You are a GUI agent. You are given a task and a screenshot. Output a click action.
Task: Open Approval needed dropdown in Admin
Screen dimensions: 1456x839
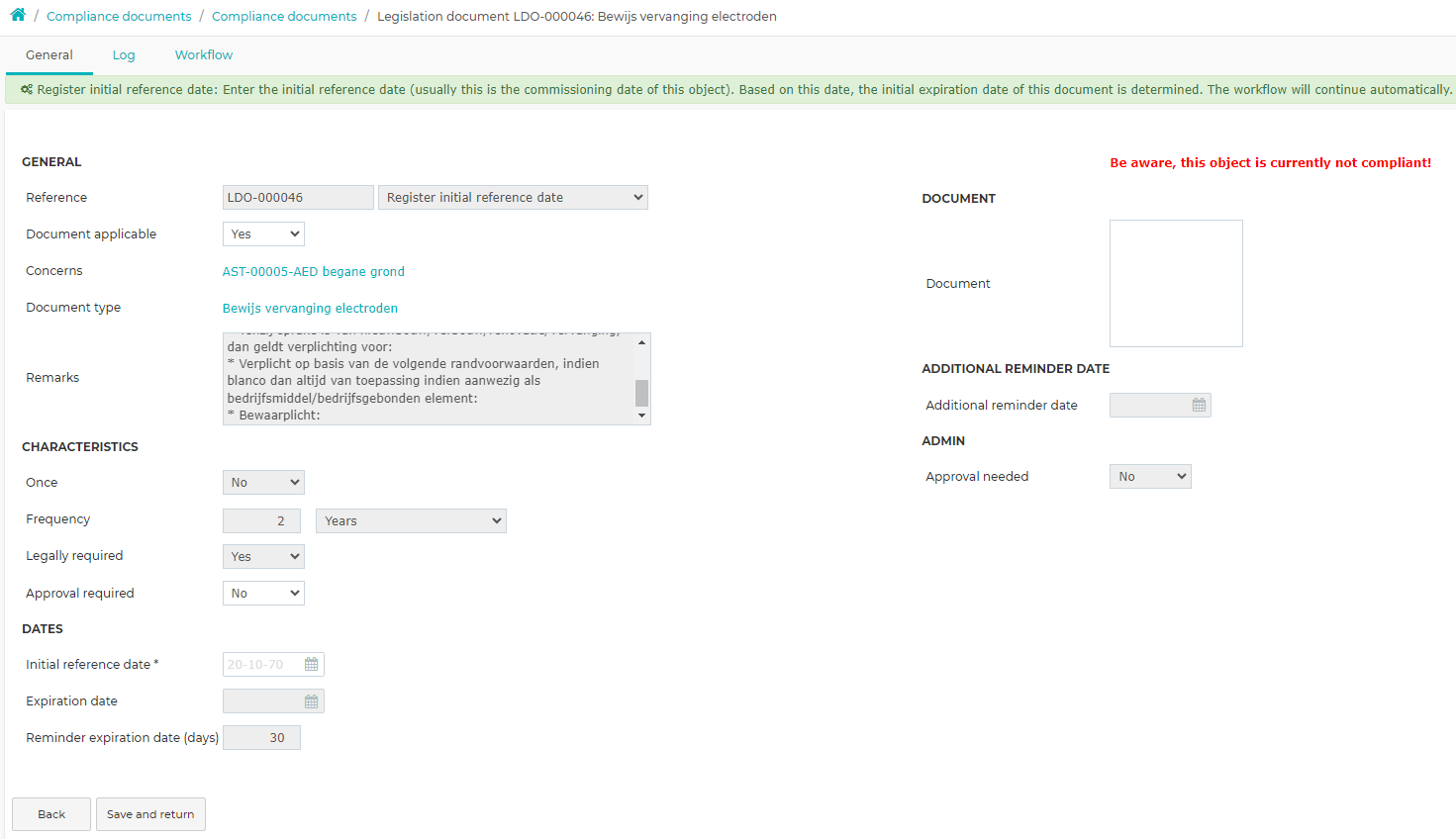1150,477
